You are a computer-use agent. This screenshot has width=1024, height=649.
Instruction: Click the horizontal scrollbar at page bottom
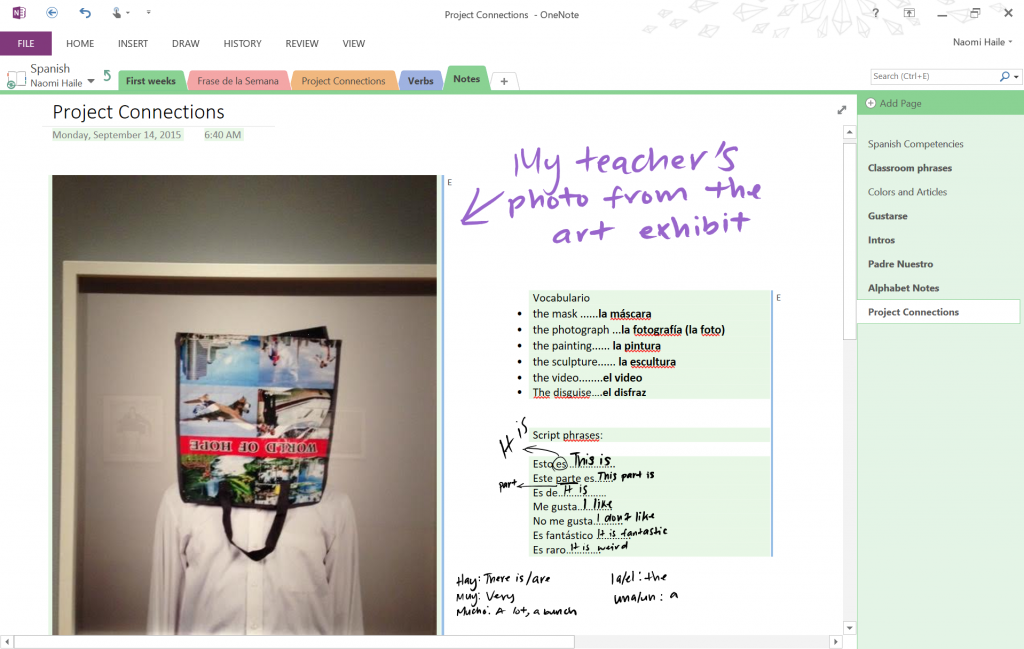[x=300, y=642]
